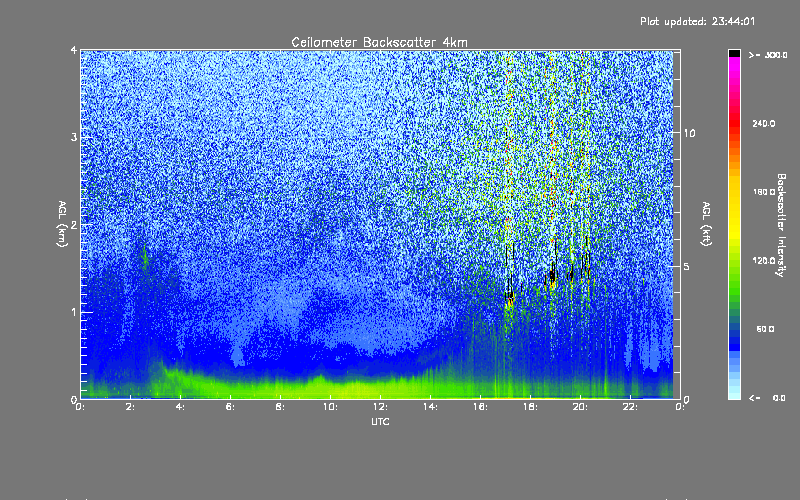The width and height of the screenshot is (800, 500).
Task: Click the '6:' UTC time tick label
Action: pos(231,407)
